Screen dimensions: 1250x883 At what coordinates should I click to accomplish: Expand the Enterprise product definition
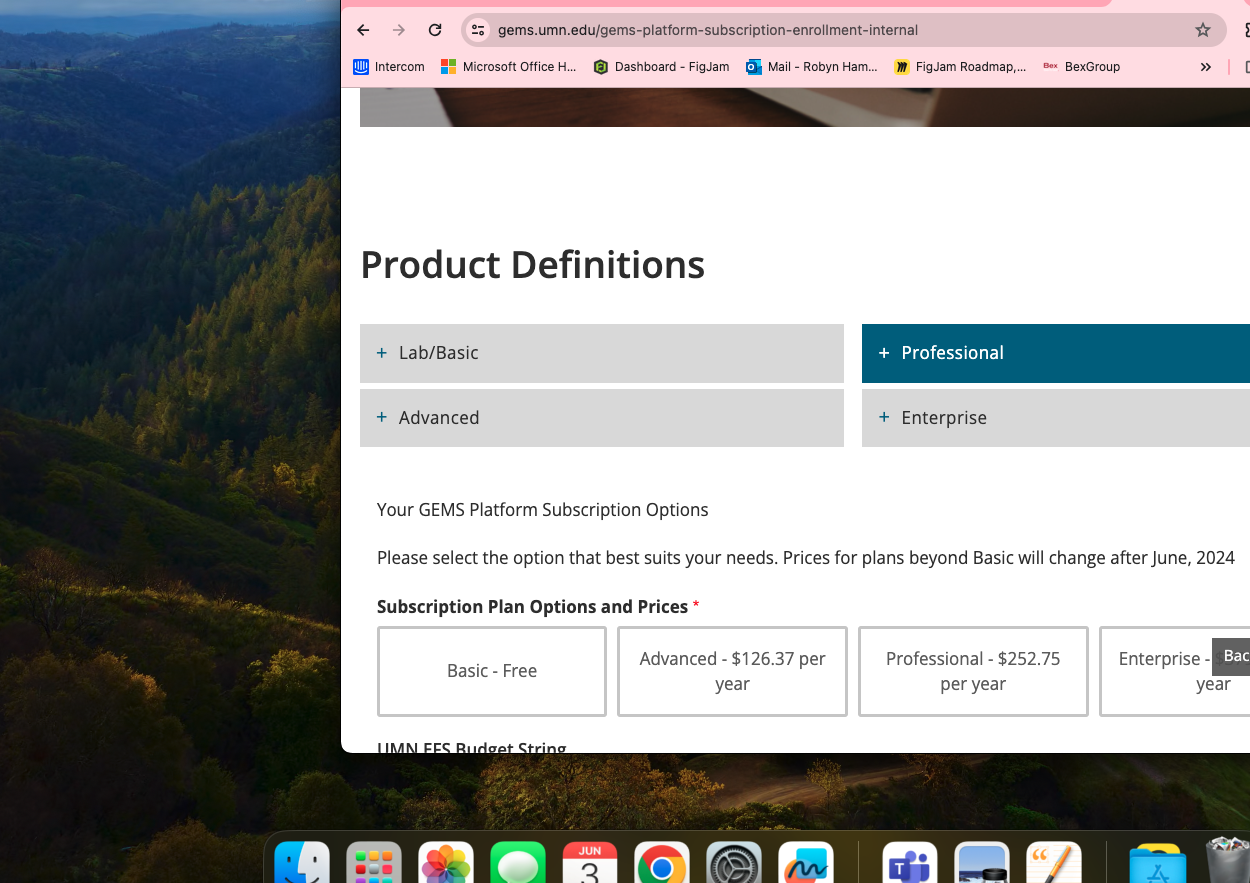tap(1055, 418)
